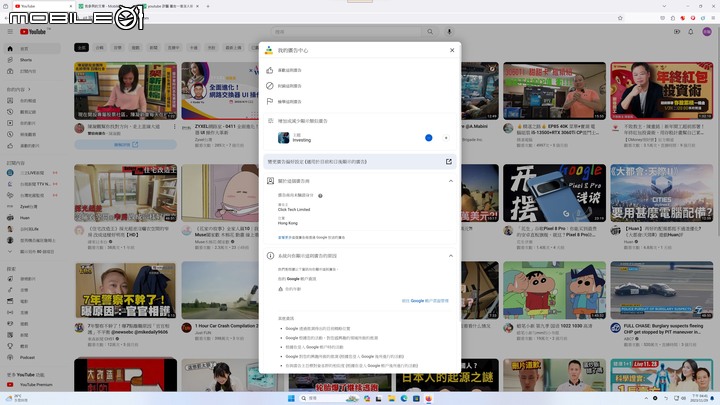The width and height of the screenshot is (720, 405).
Task: Open the Pixel 8 Pro video thumbnail
Action: pyautogui.click(x=554, y=193)
